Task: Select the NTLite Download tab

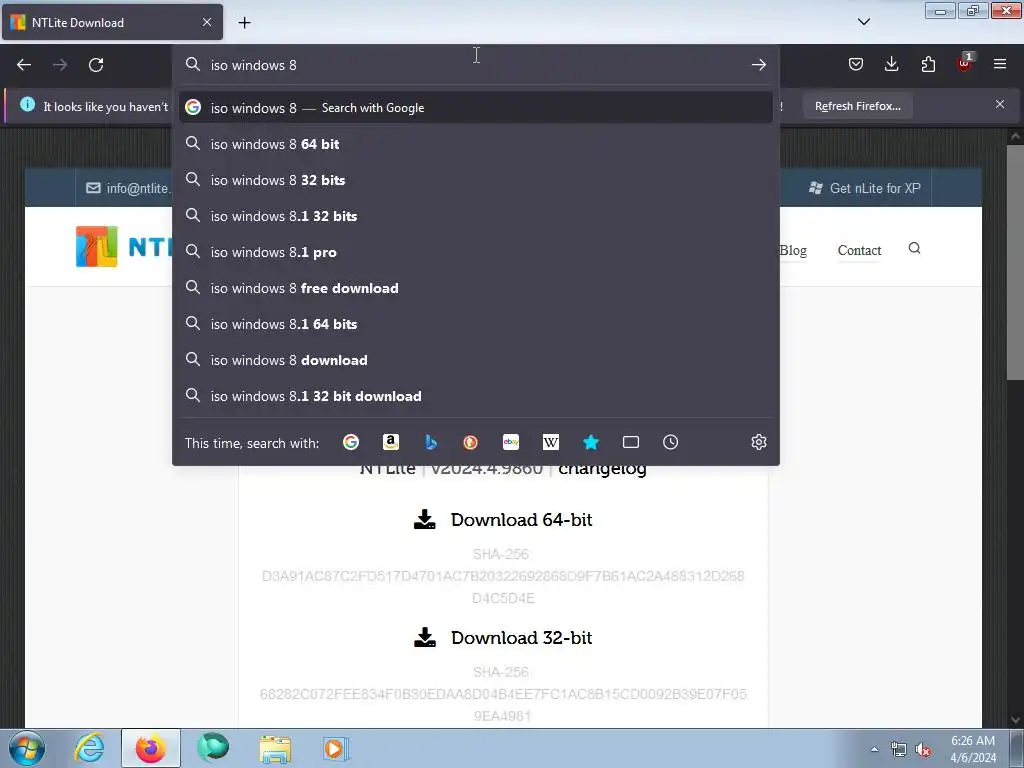Action: (x=112, y=22)
